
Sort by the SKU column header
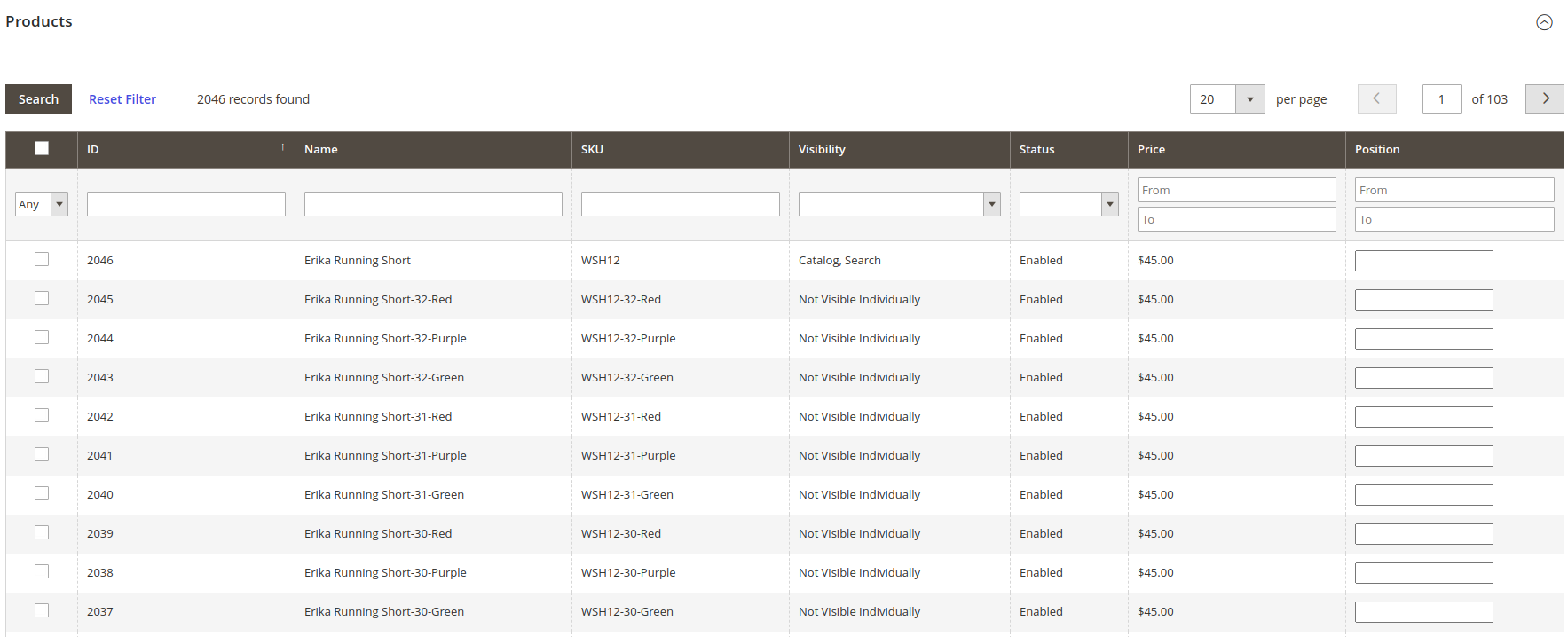[x=592, y=149]
